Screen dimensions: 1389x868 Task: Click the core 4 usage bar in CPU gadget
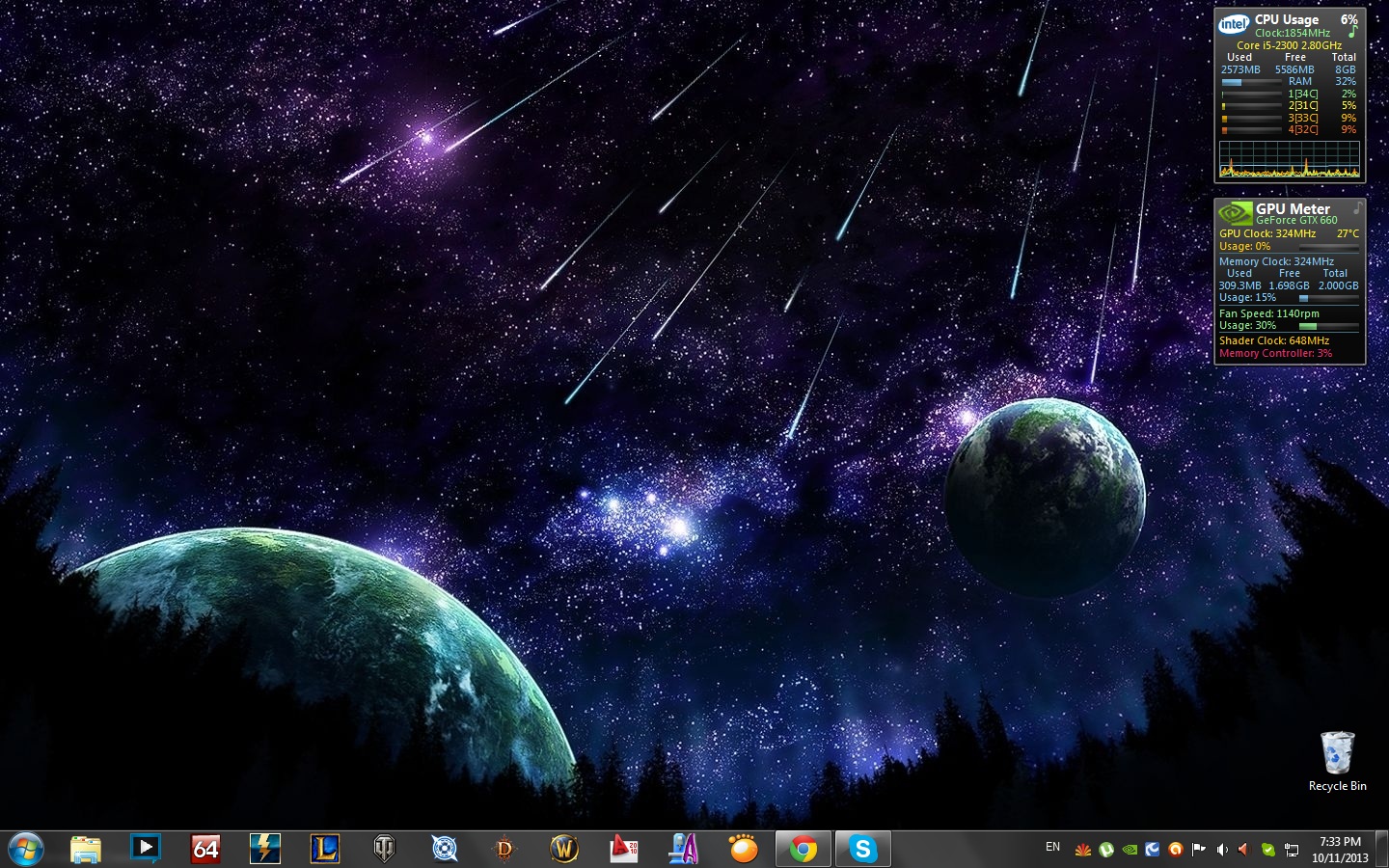tap(1251, 130)
